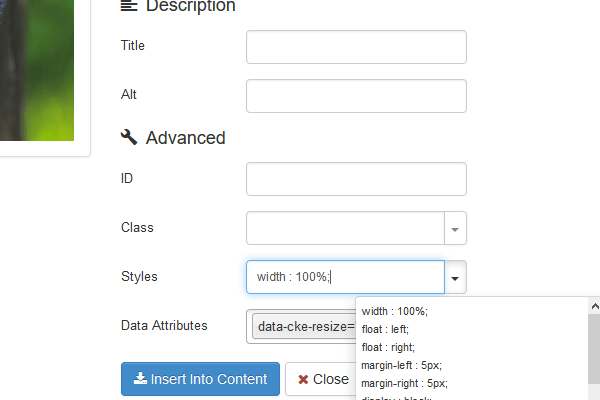Focus the Title text field
This screenshot has width=600, height=400.
point(356,46)
